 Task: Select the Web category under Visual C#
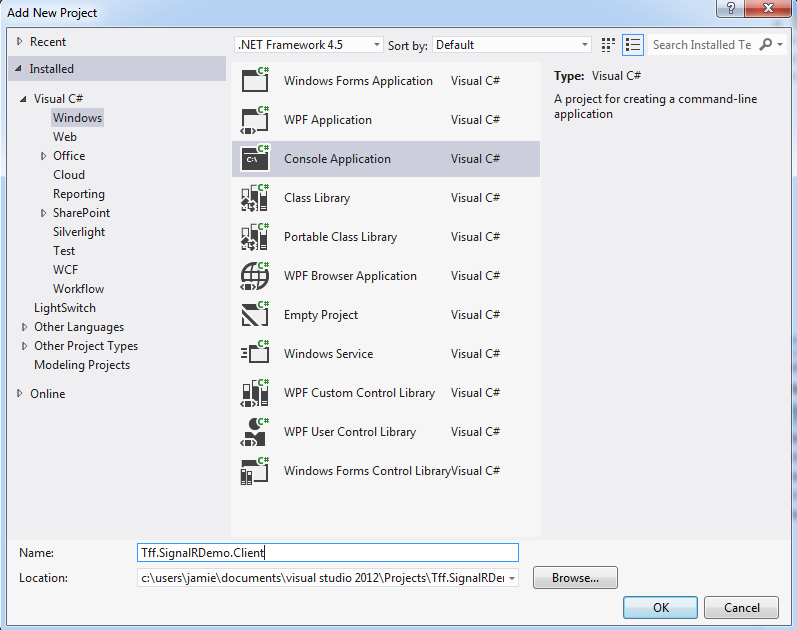(x=65, y=137)
